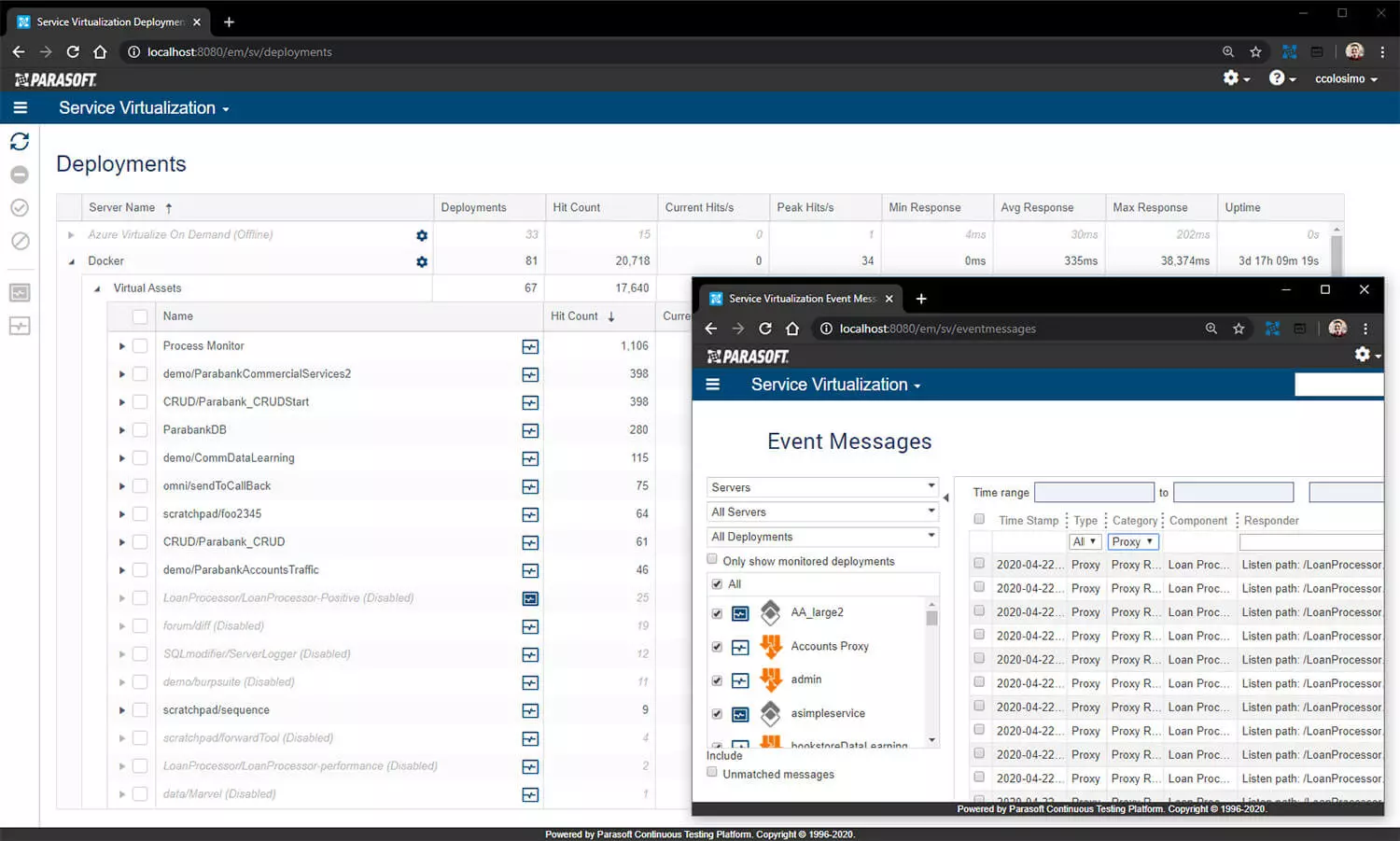Uncheck the All deployments checkbox
The height and width of the screenshot is (841, 1400).
717,584
